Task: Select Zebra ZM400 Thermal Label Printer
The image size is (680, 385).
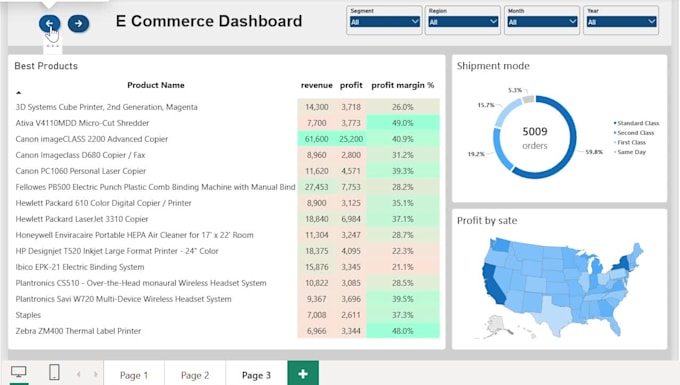Action: pyautogui.click(x=228, y=332)
